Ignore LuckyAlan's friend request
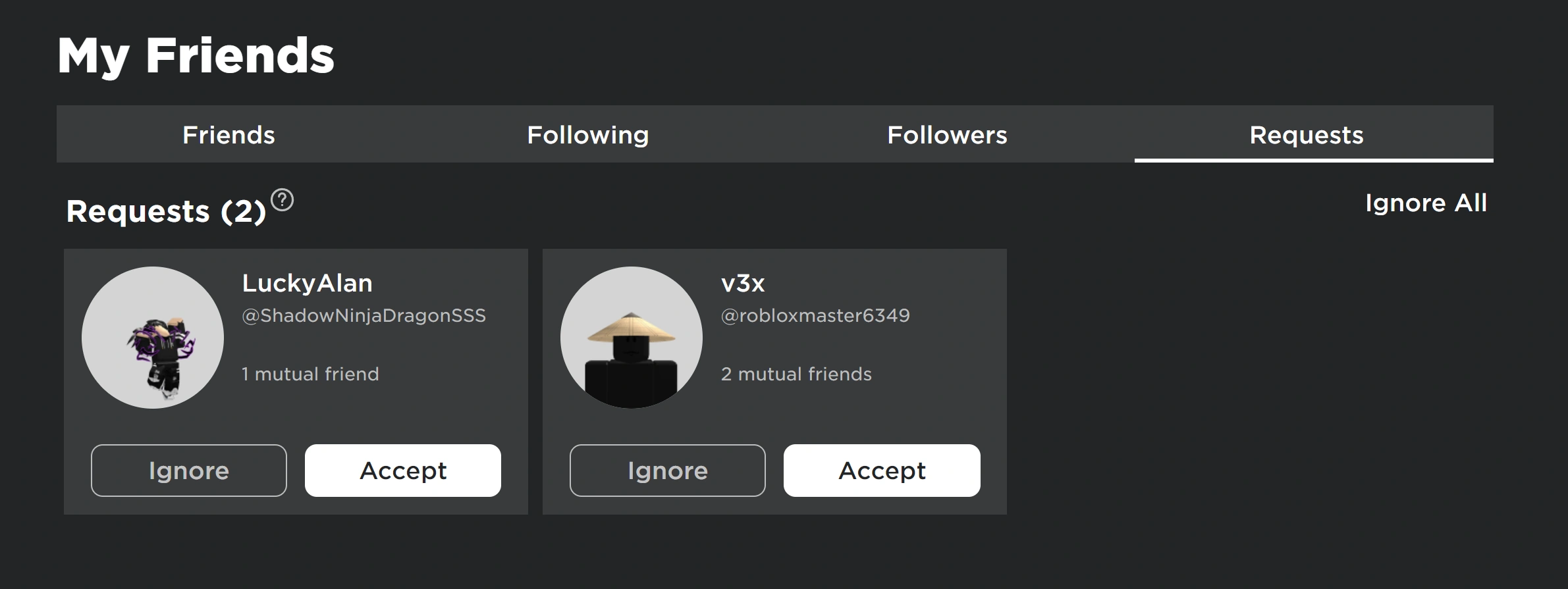This screenshot has width=1568, height=589. coord(188,470)
